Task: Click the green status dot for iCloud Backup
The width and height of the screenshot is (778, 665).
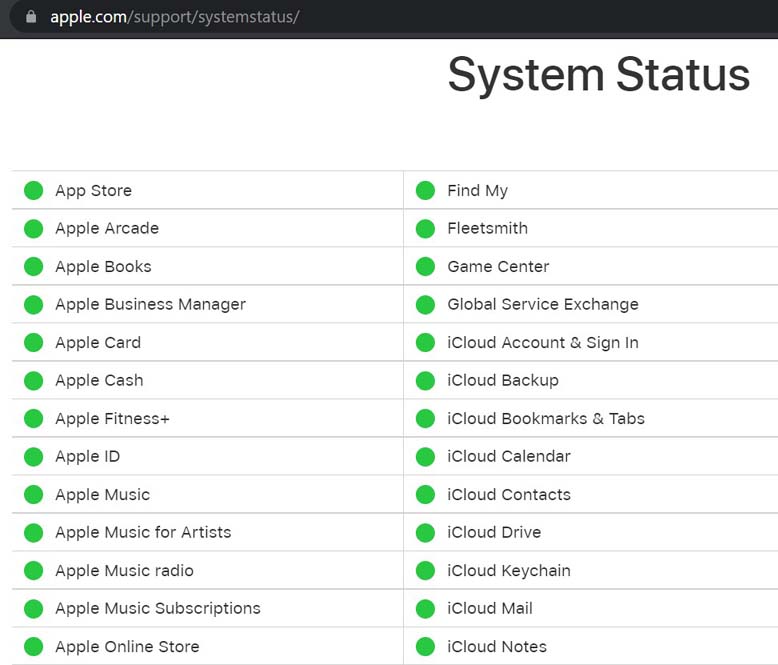Action: (425, 381)
